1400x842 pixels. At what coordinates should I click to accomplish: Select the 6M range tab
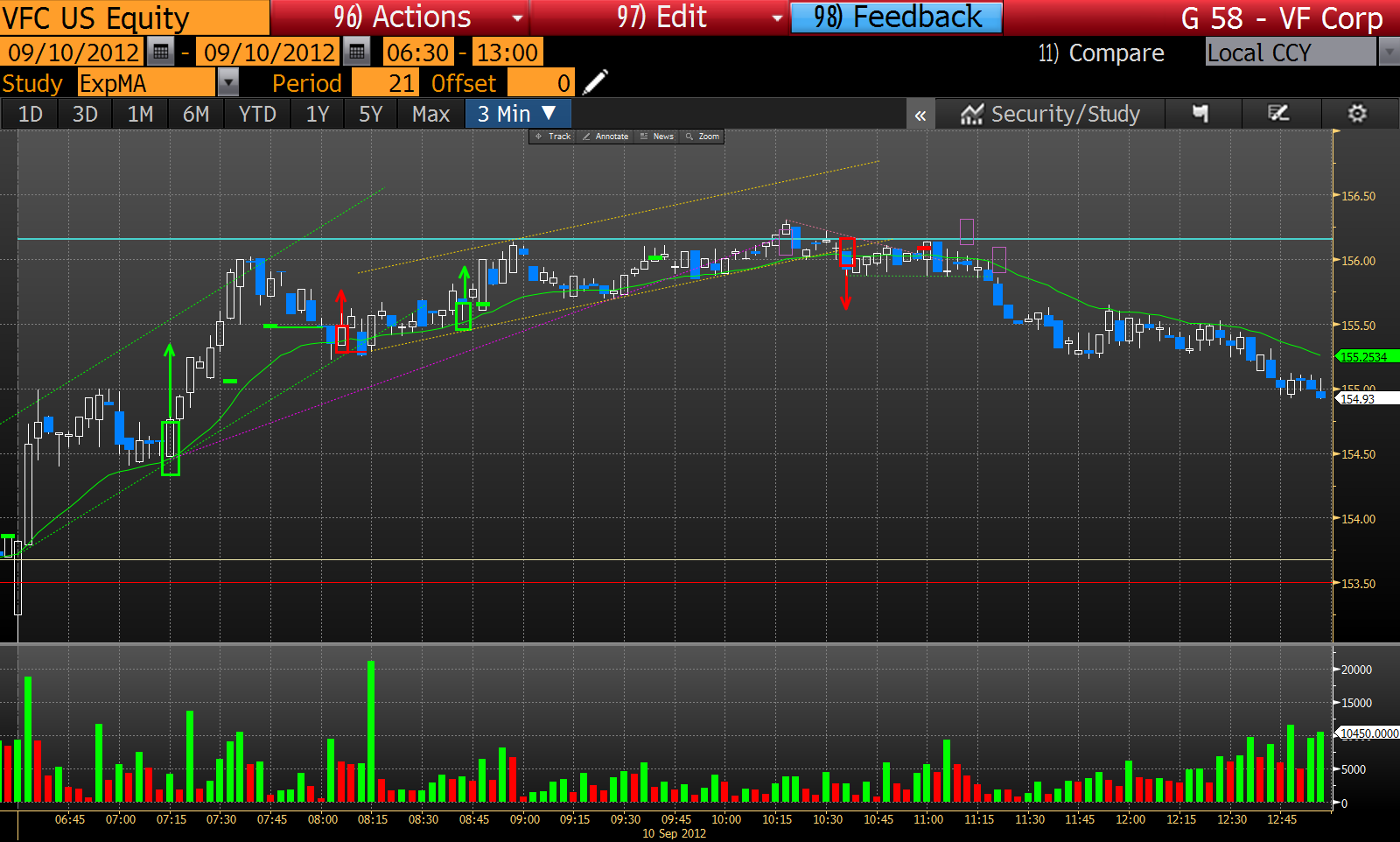pyautogui.click(x=196, y=114)
